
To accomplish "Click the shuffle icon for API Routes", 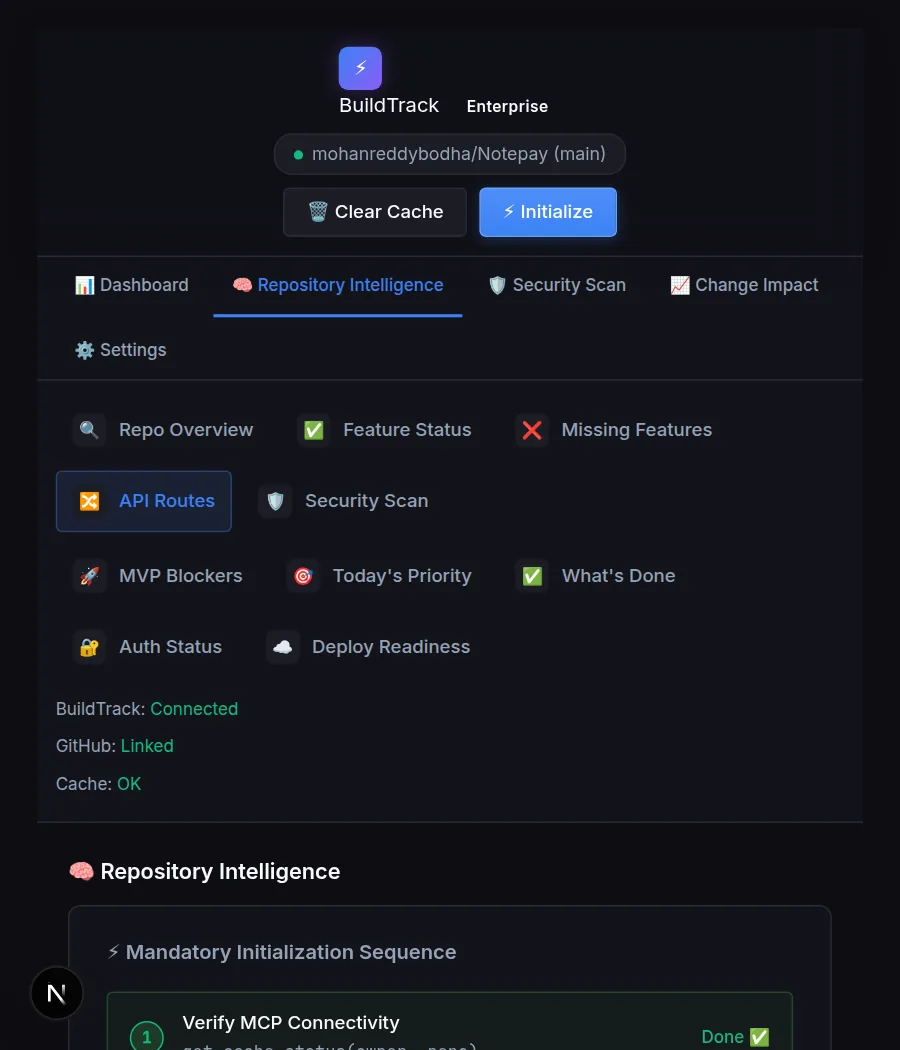I will point(89,501).
